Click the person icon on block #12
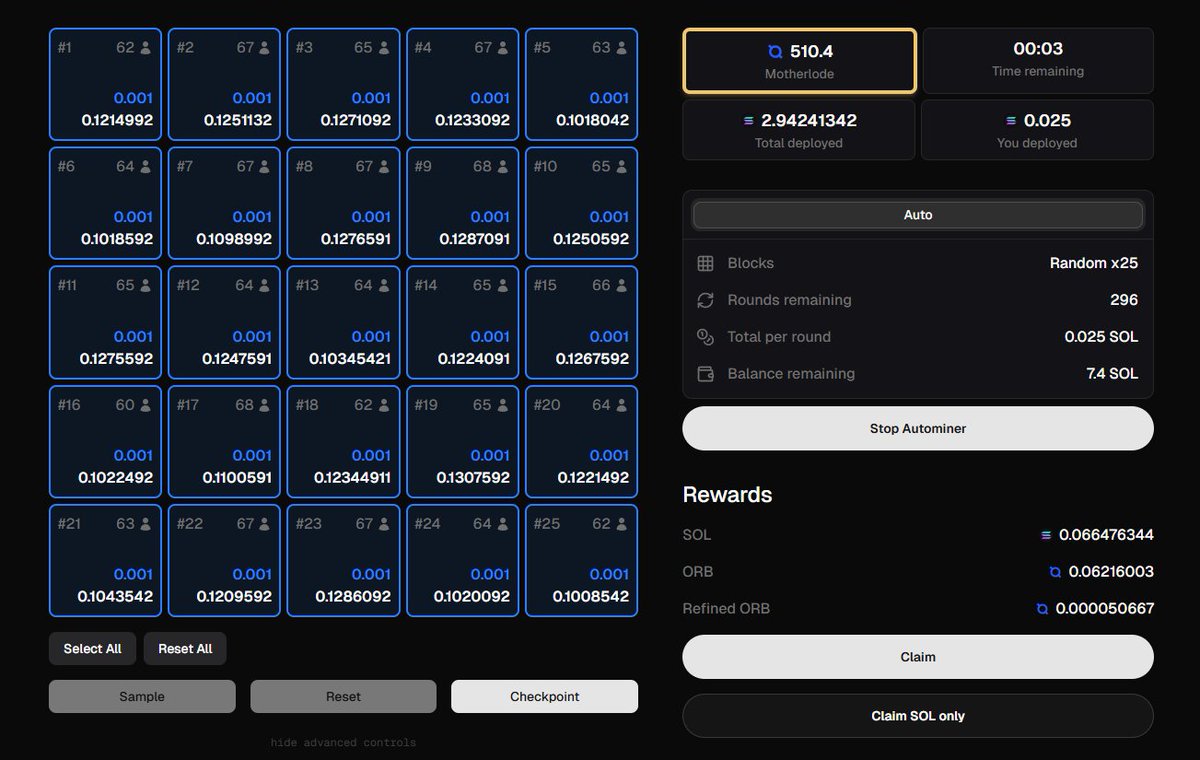 click(265, 285)
